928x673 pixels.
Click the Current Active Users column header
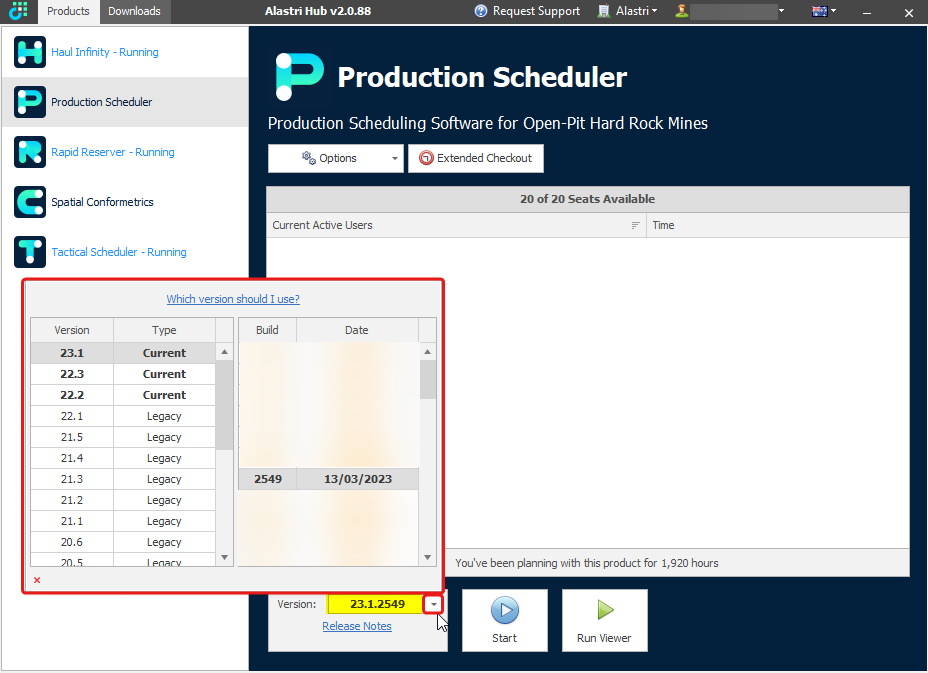coord(456,225)
